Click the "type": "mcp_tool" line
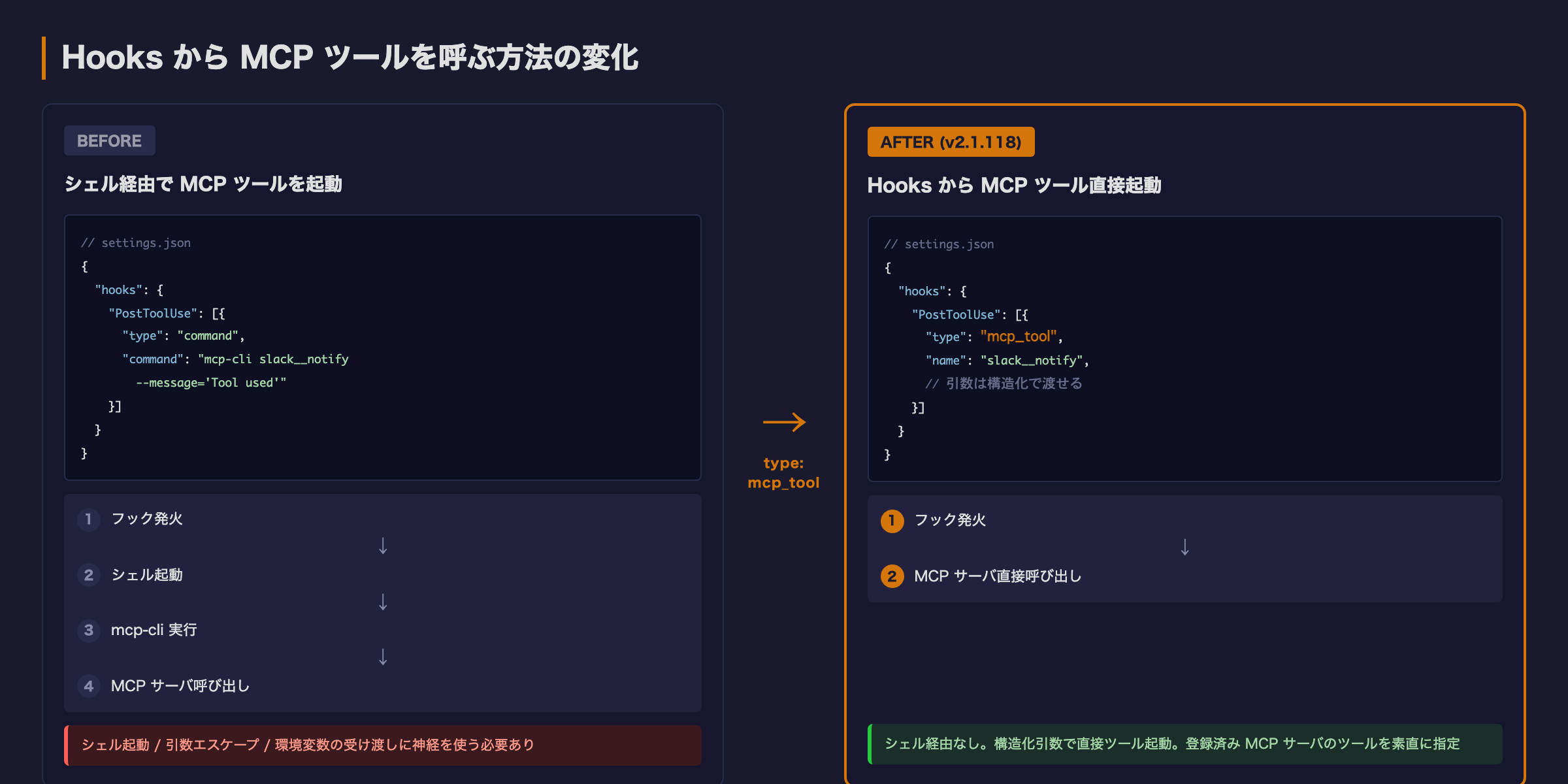 [x=994, y=337]
